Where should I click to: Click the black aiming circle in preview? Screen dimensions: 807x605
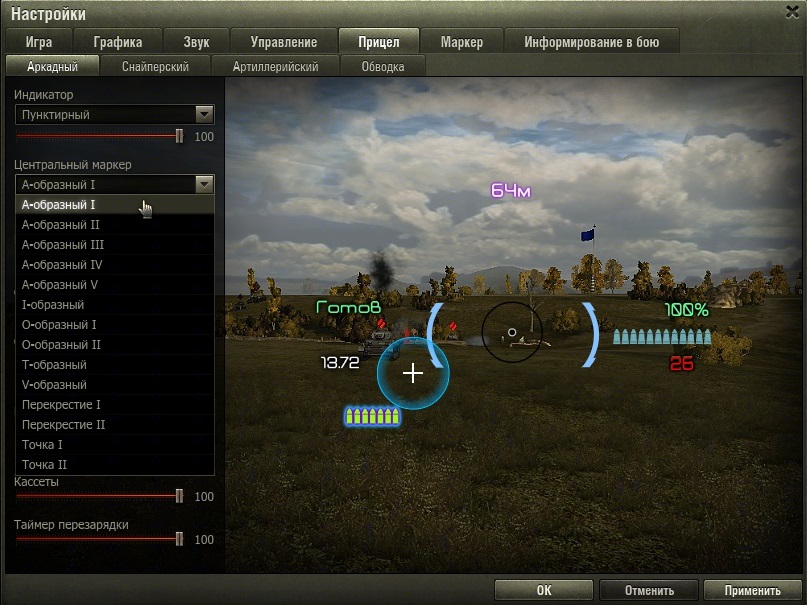512,332
